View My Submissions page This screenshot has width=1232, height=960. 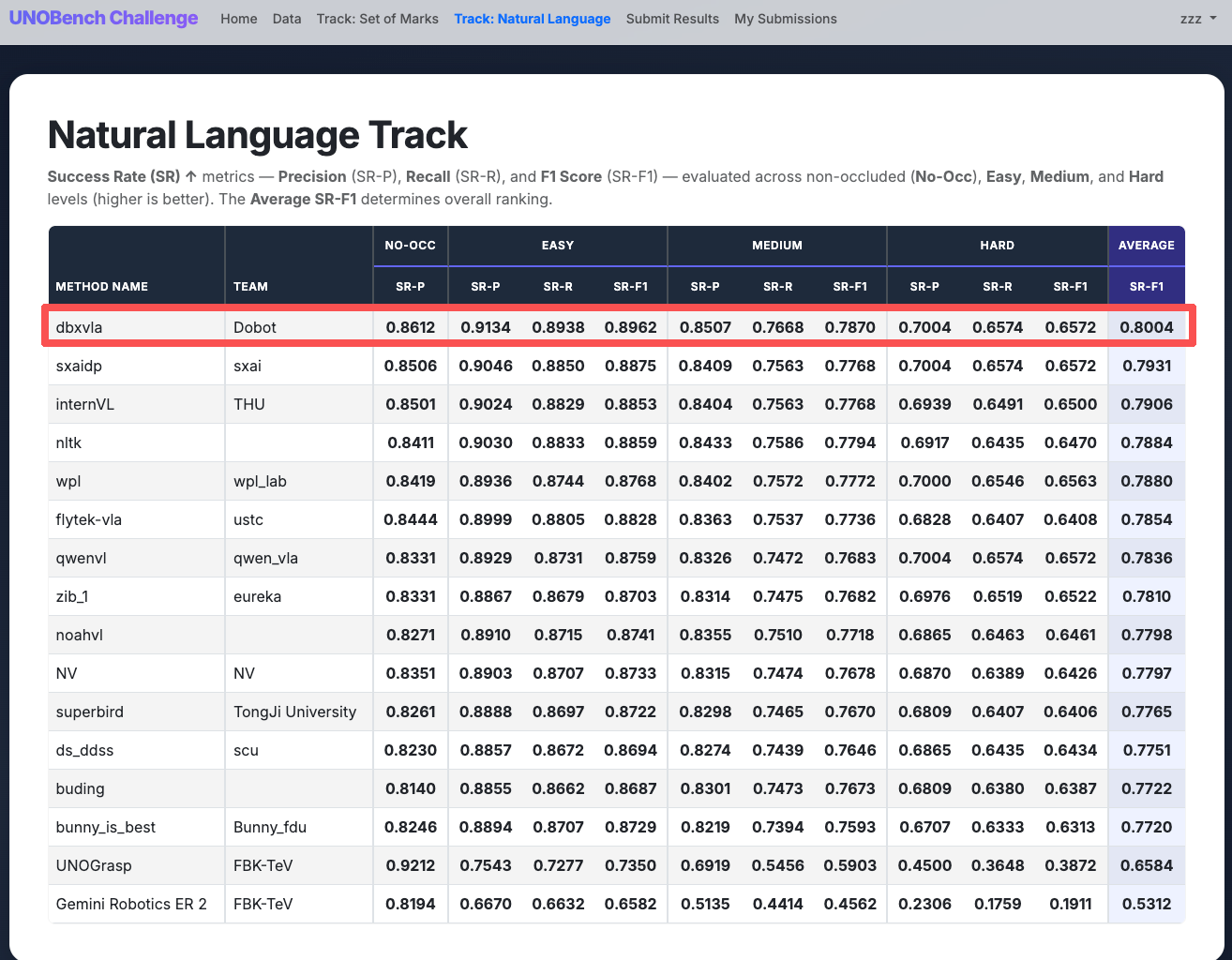coord(786,19)
